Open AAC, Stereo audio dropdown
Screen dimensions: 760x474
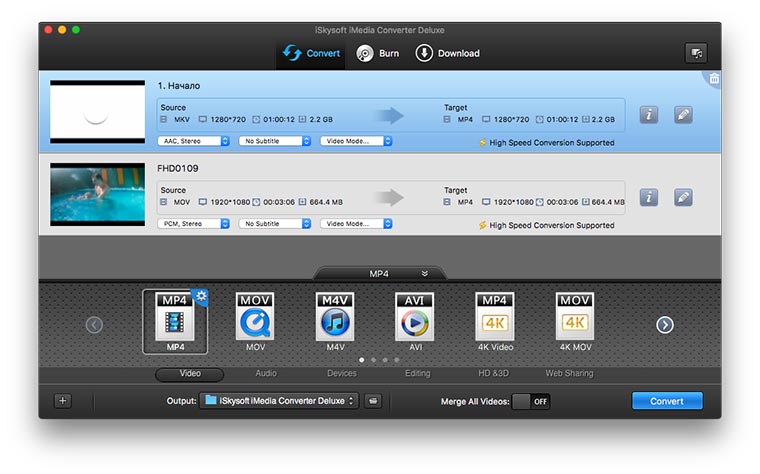[x=194, y=141]
